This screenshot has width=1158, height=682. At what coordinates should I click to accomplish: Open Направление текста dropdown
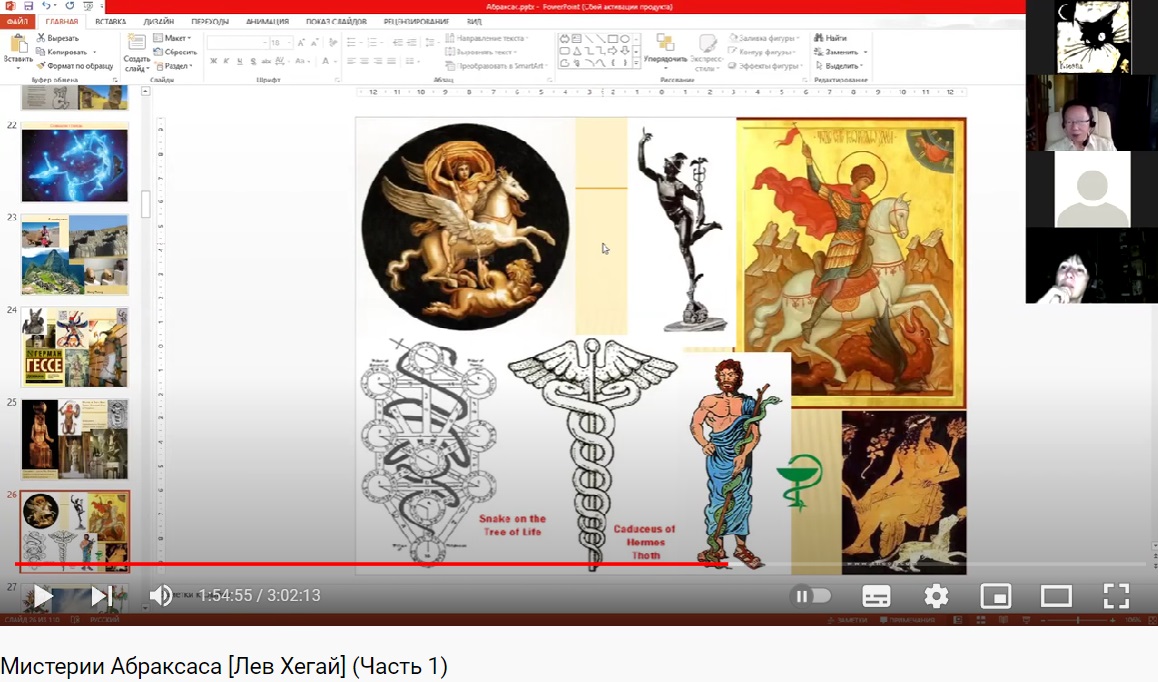487,38
